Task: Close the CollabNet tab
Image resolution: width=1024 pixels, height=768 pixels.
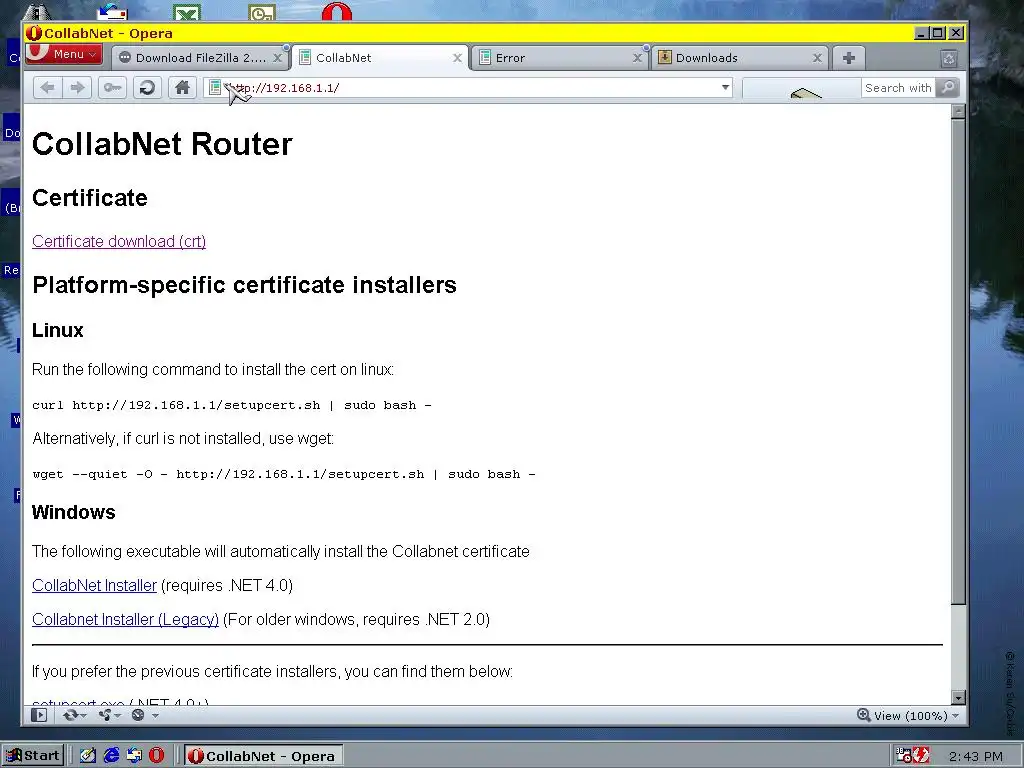Action: [458, 58]
